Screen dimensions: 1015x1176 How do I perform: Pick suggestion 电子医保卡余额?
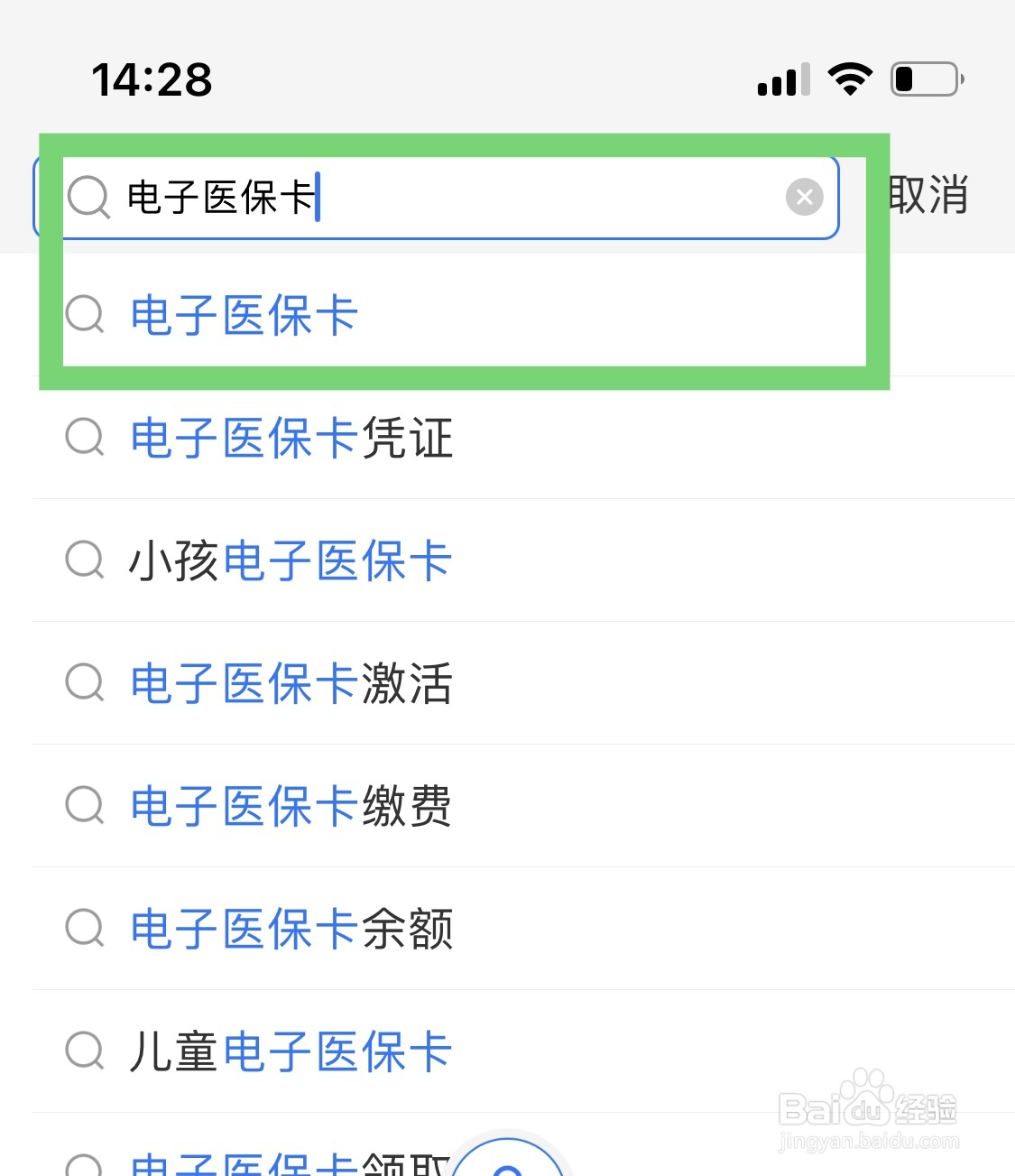click(291, 930)
